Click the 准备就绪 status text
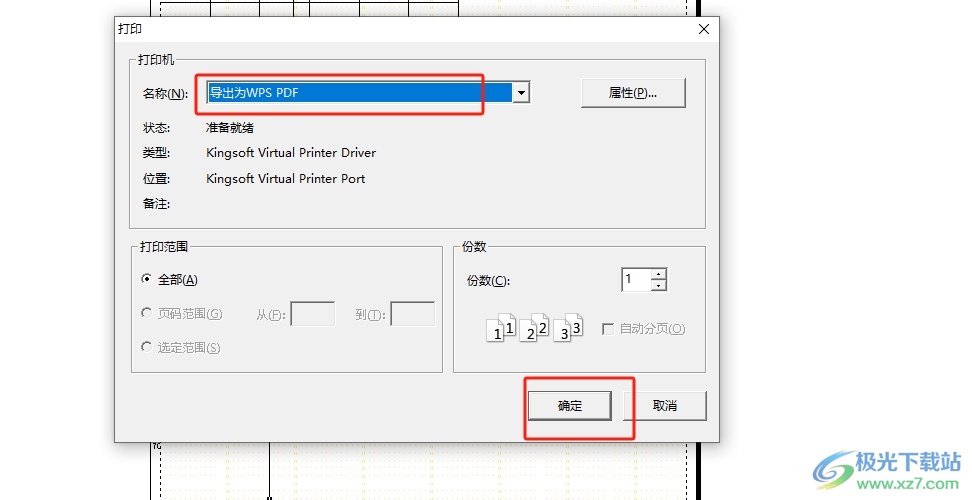 (x=230, y=128)
